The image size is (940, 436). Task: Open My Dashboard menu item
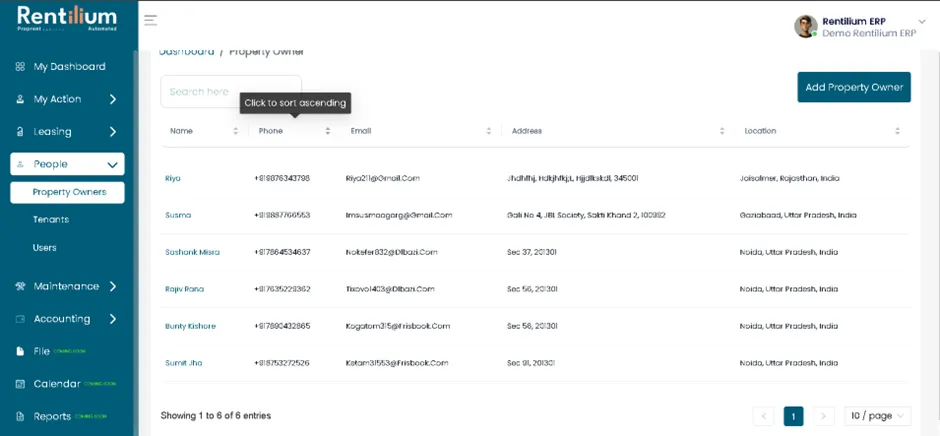pos(68,67)
